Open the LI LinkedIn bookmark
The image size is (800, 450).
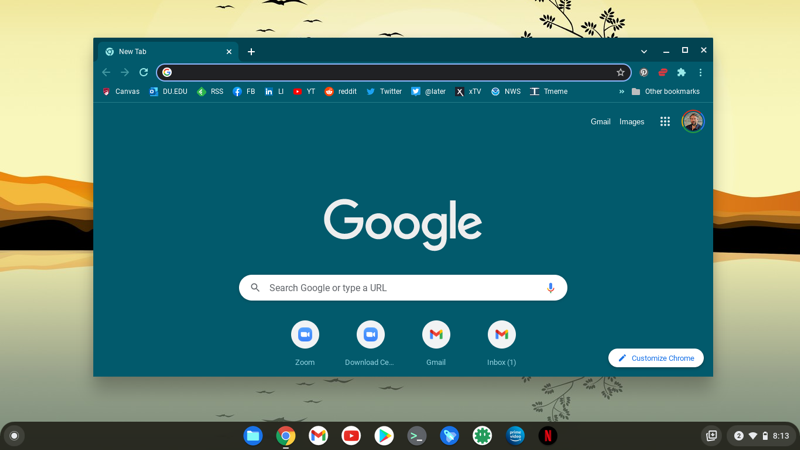274,91
